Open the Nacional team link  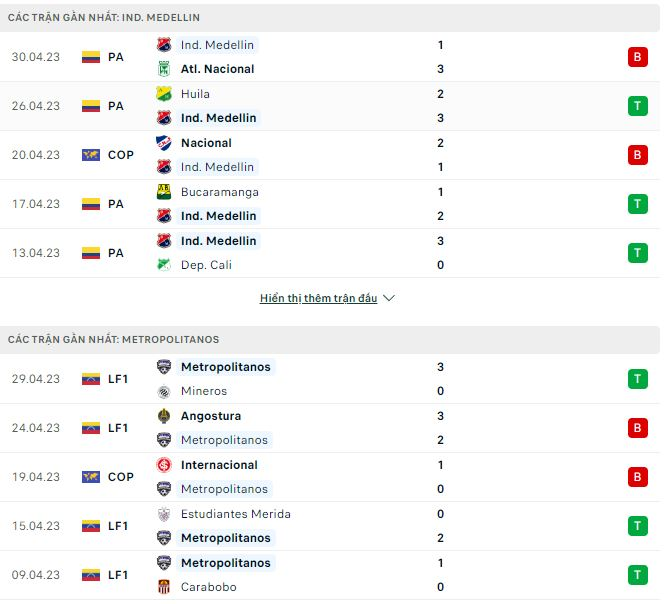208,143
